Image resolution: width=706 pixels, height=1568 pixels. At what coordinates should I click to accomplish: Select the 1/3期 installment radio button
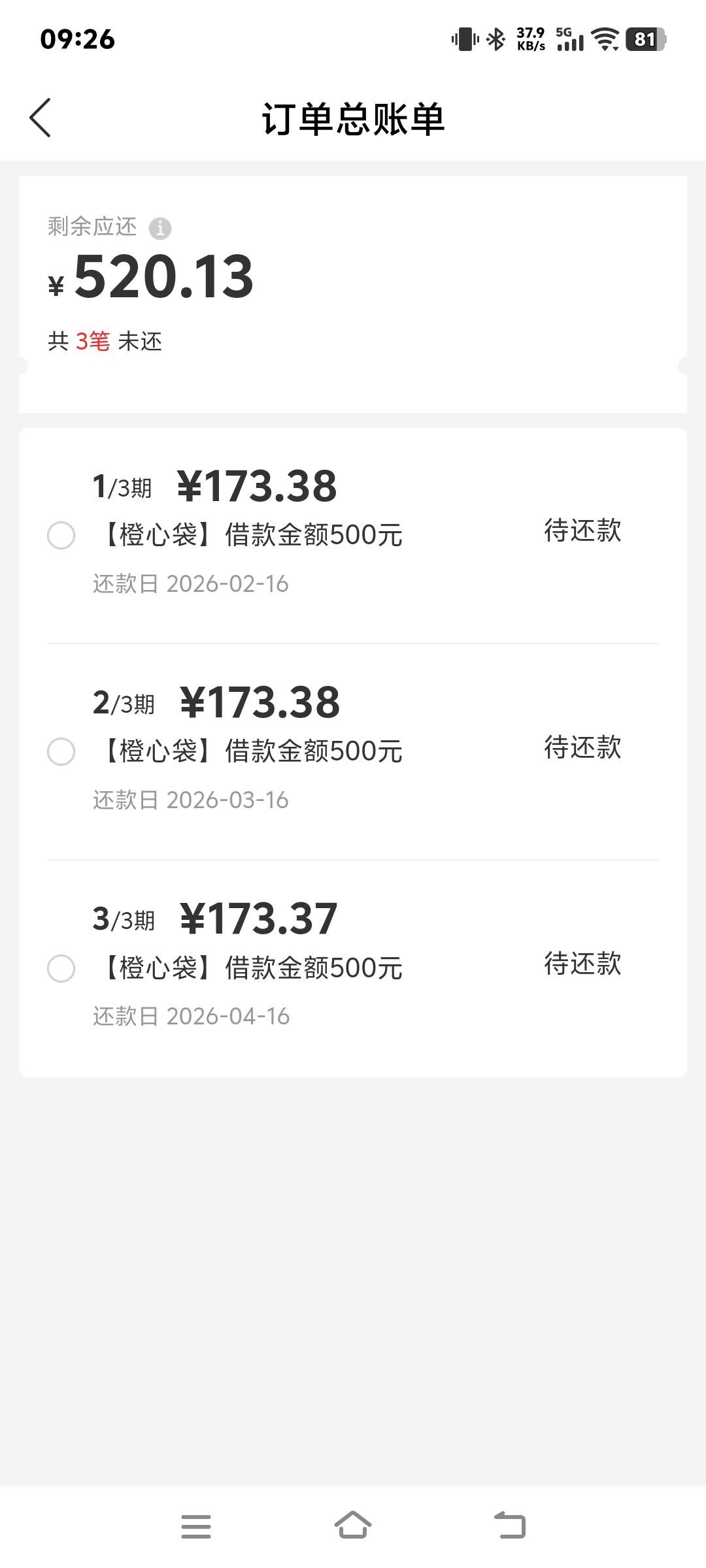pyautogui.click(x=61, y=536)
